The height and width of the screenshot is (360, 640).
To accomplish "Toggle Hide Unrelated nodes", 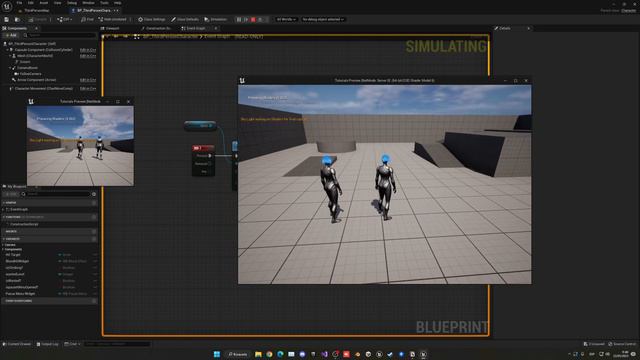I will (112, 19).
